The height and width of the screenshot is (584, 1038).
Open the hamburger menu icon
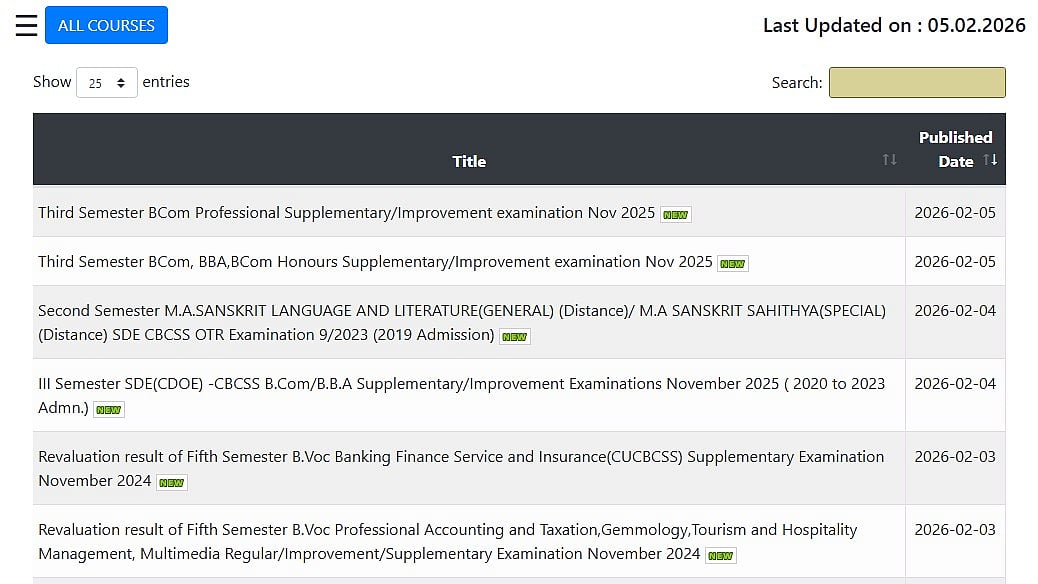tap(26, 25)
